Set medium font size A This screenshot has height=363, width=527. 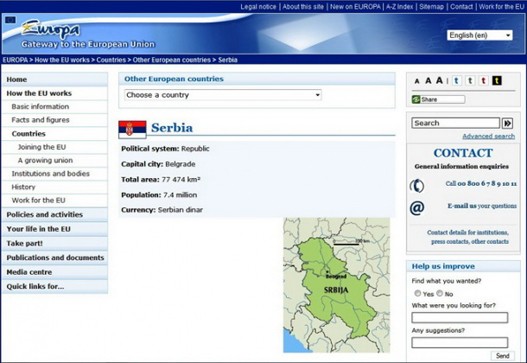click(428, 81)
